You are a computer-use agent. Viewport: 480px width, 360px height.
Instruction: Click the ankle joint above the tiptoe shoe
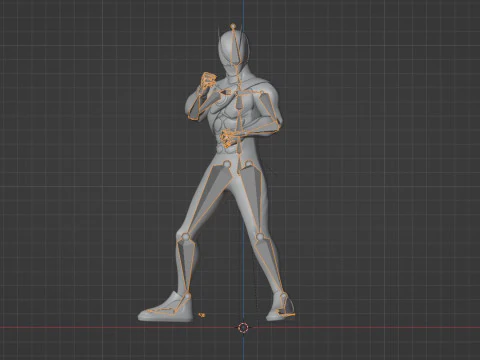[x=283, y=295]
